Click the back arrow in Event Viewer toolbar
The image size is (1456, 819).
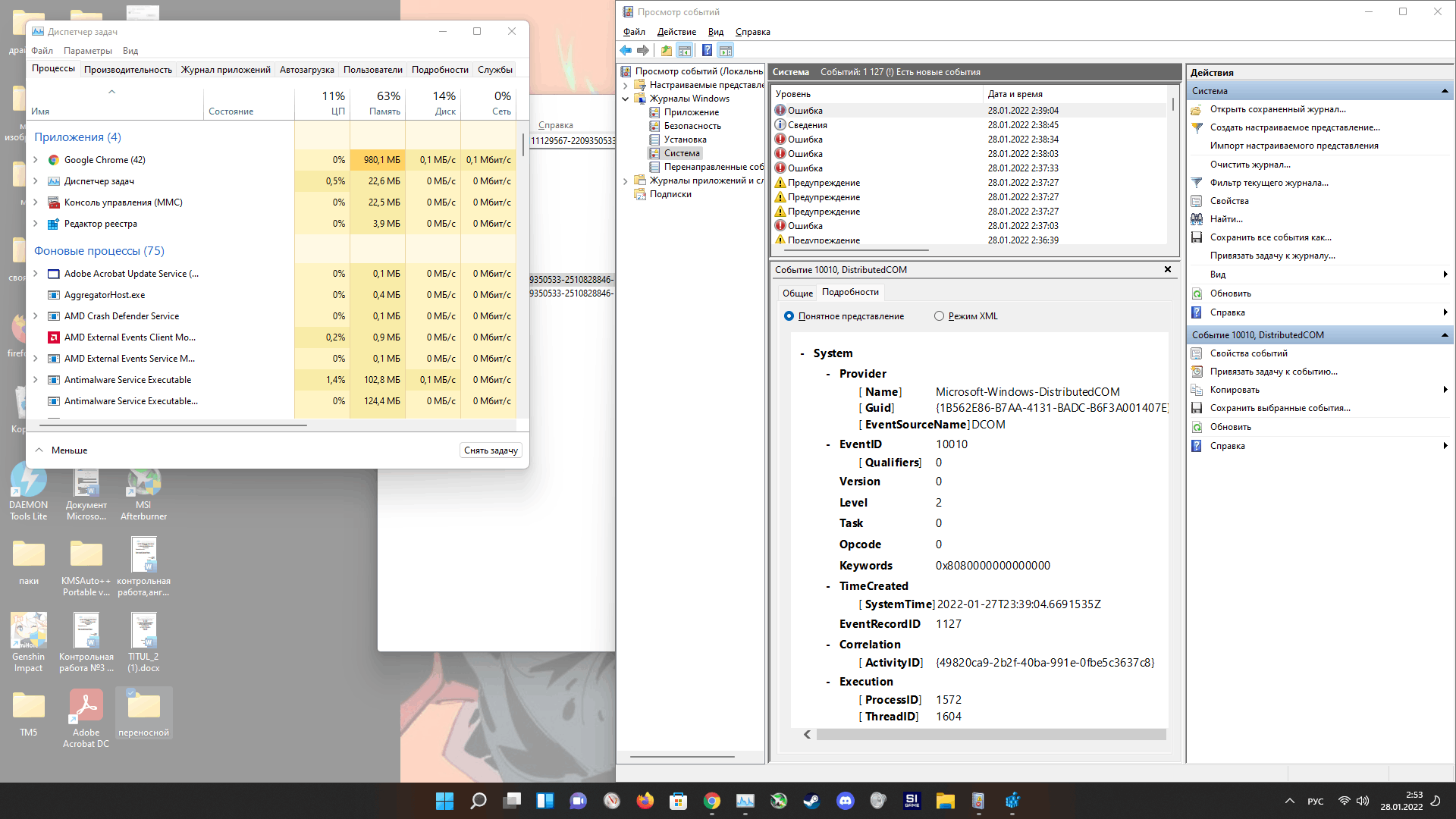tap(626, 51)
